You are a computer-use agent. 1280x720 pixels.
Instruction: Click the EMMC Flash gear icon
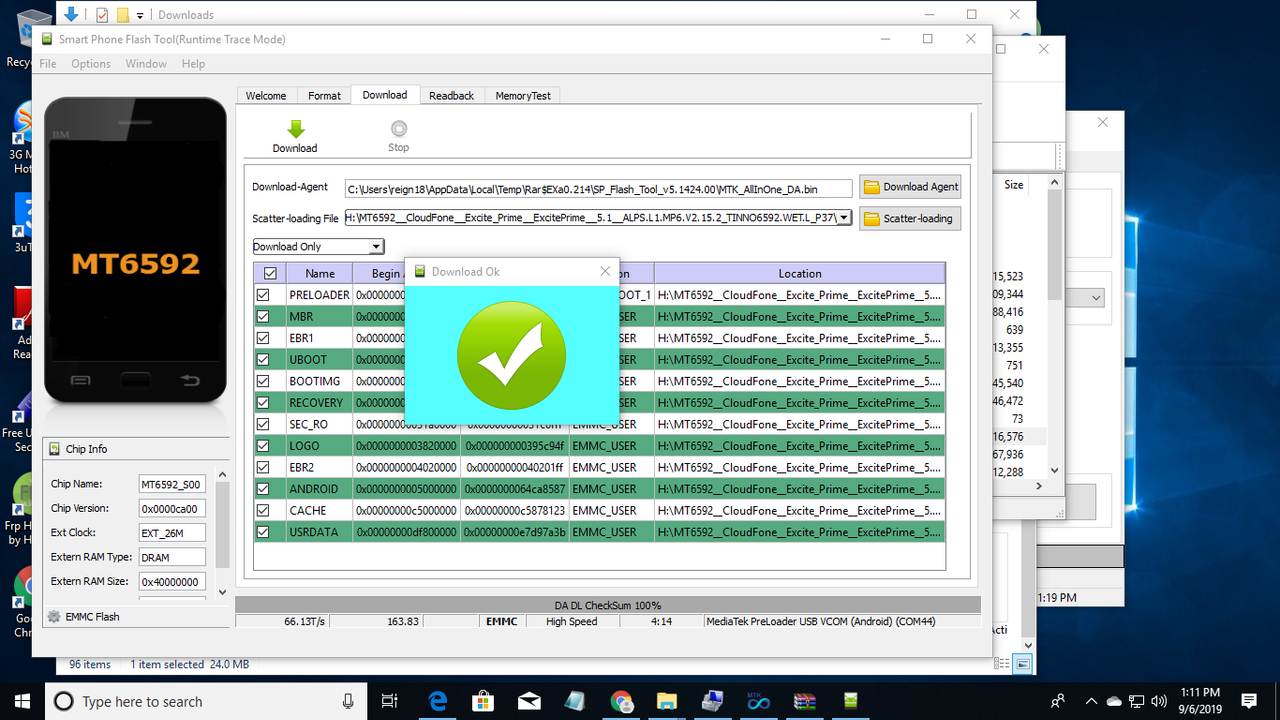click(54, 617)
